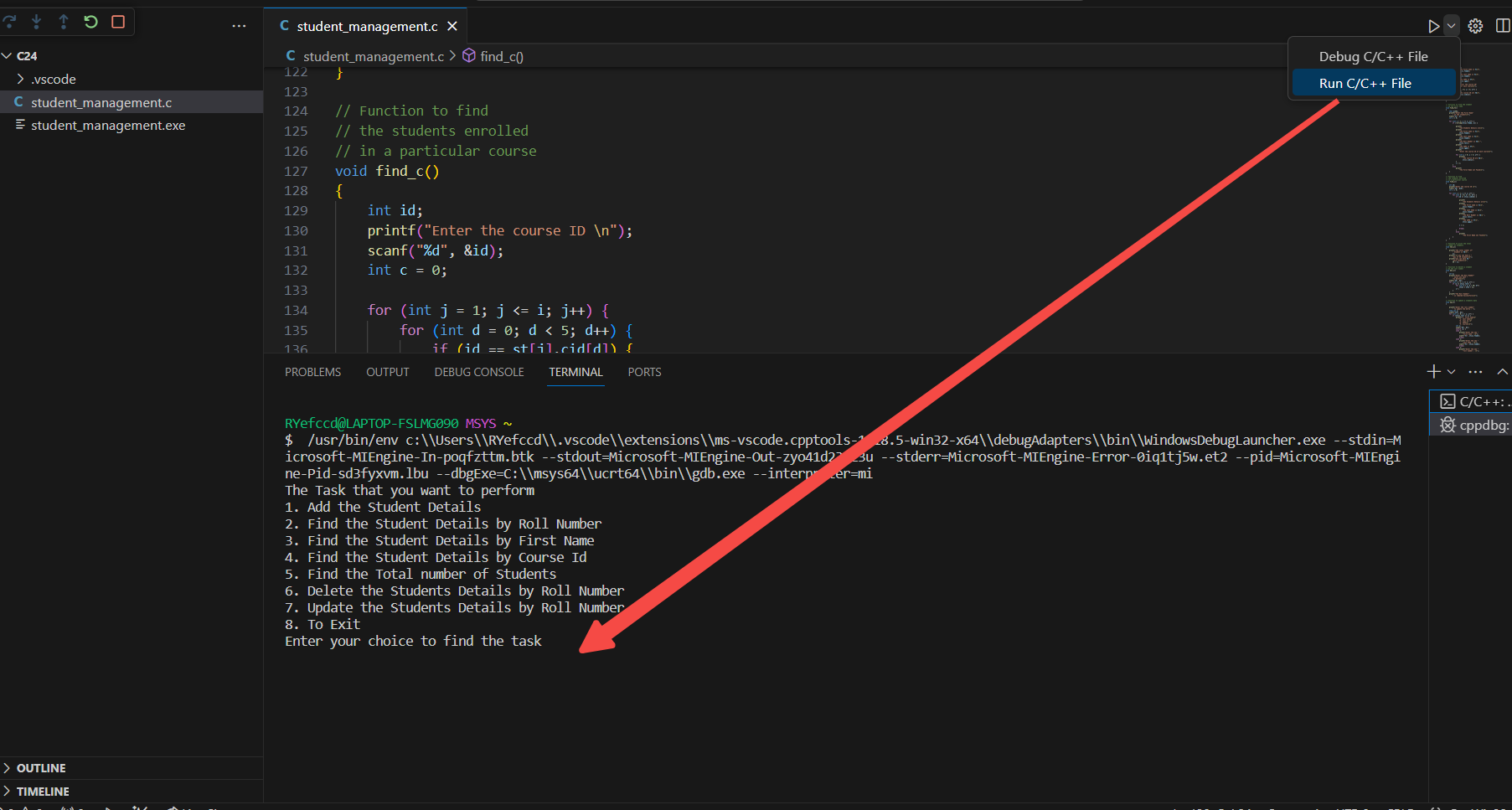Viewport: 1512px width, 810px height.
Task: Click the debug Step Over icon
Action: click(x=9, y=22)
